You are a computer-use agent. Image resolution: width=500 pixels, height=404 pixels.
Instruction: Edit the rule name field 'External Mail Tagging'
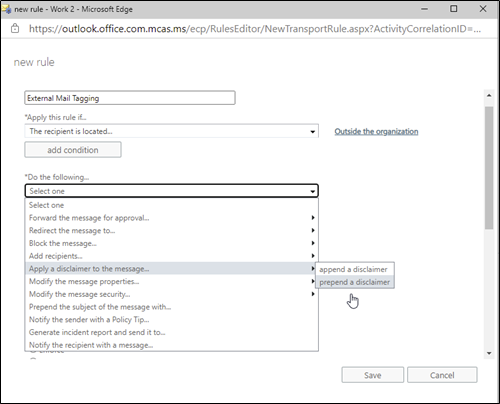click(130, 98)
